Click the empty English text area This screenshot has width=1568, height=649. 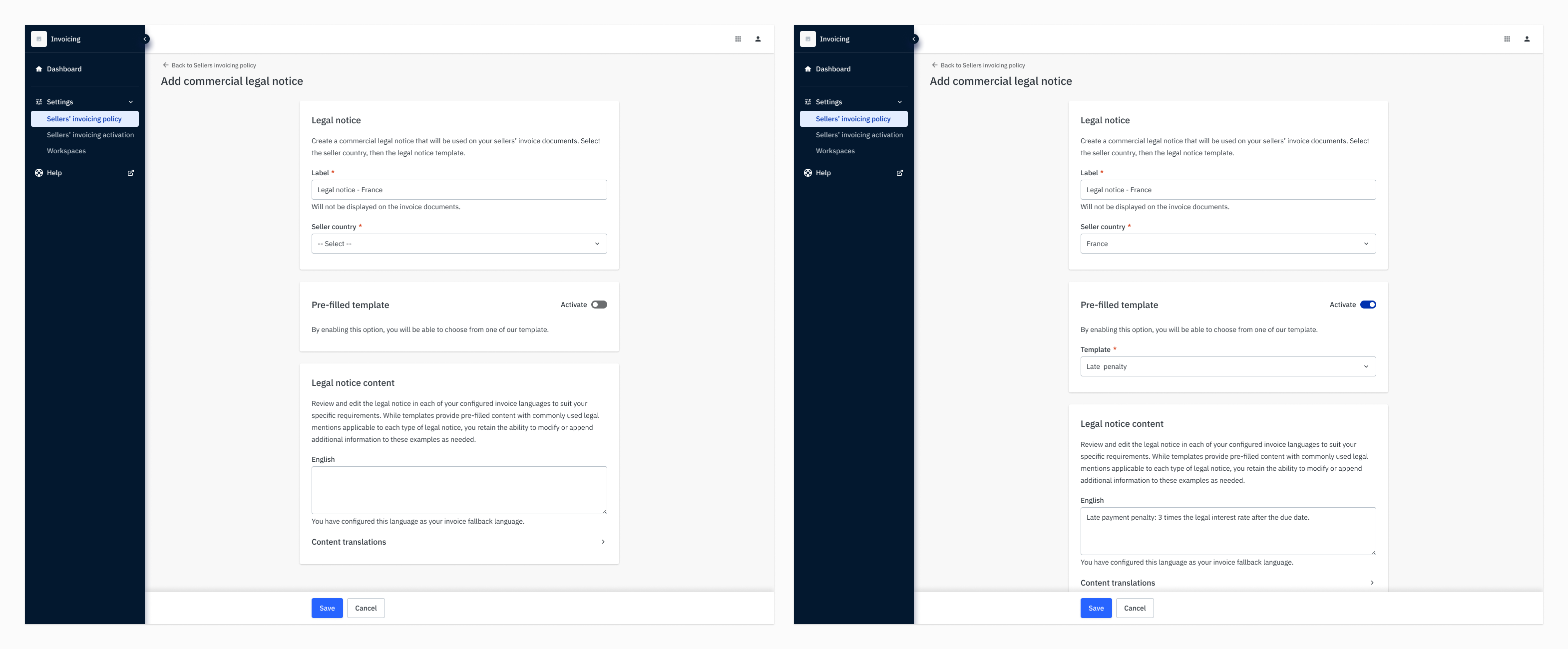pyautogui.click(x=459, y=490)
